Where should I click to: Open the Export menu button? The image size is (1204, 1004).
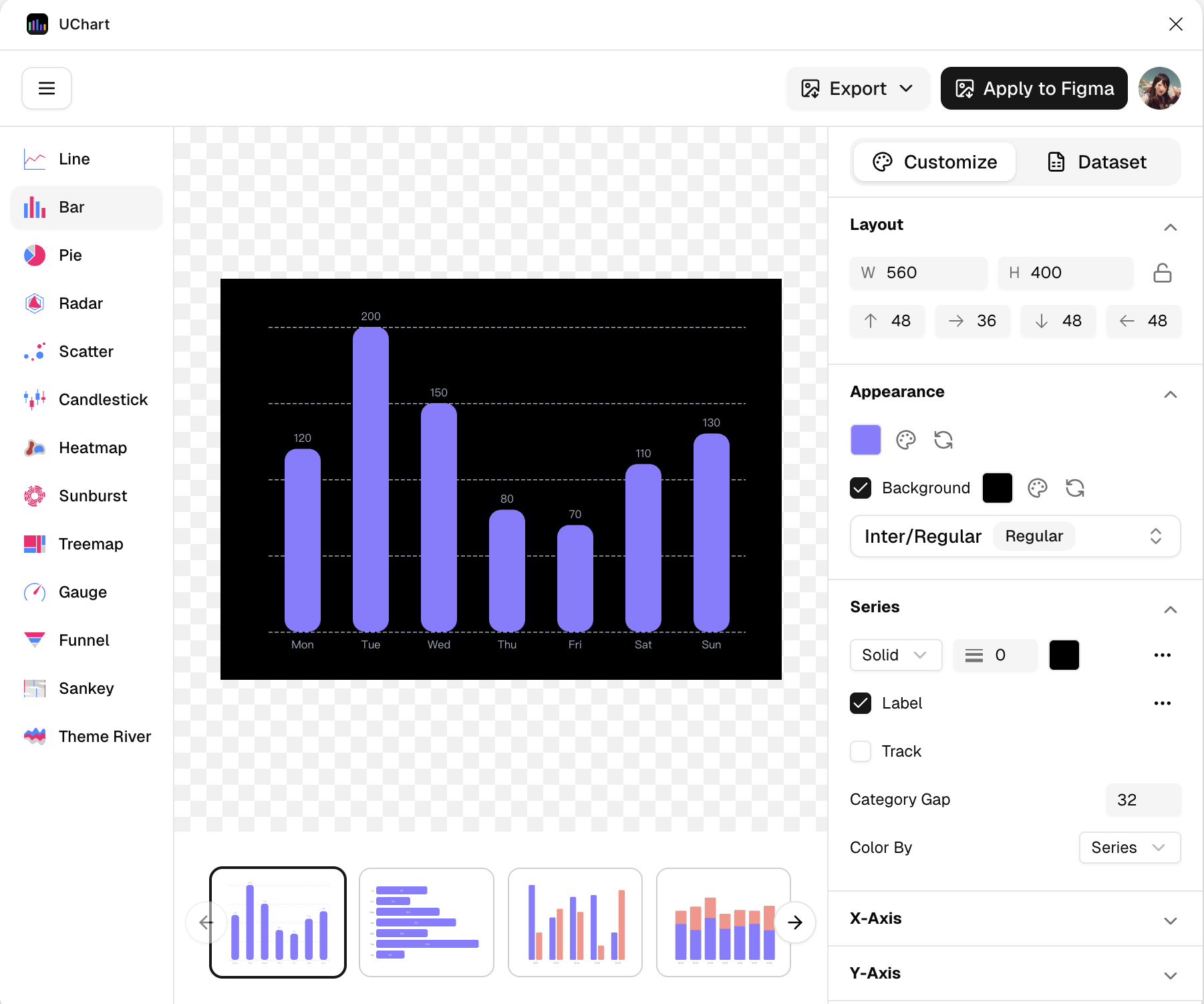click(858, 88)
